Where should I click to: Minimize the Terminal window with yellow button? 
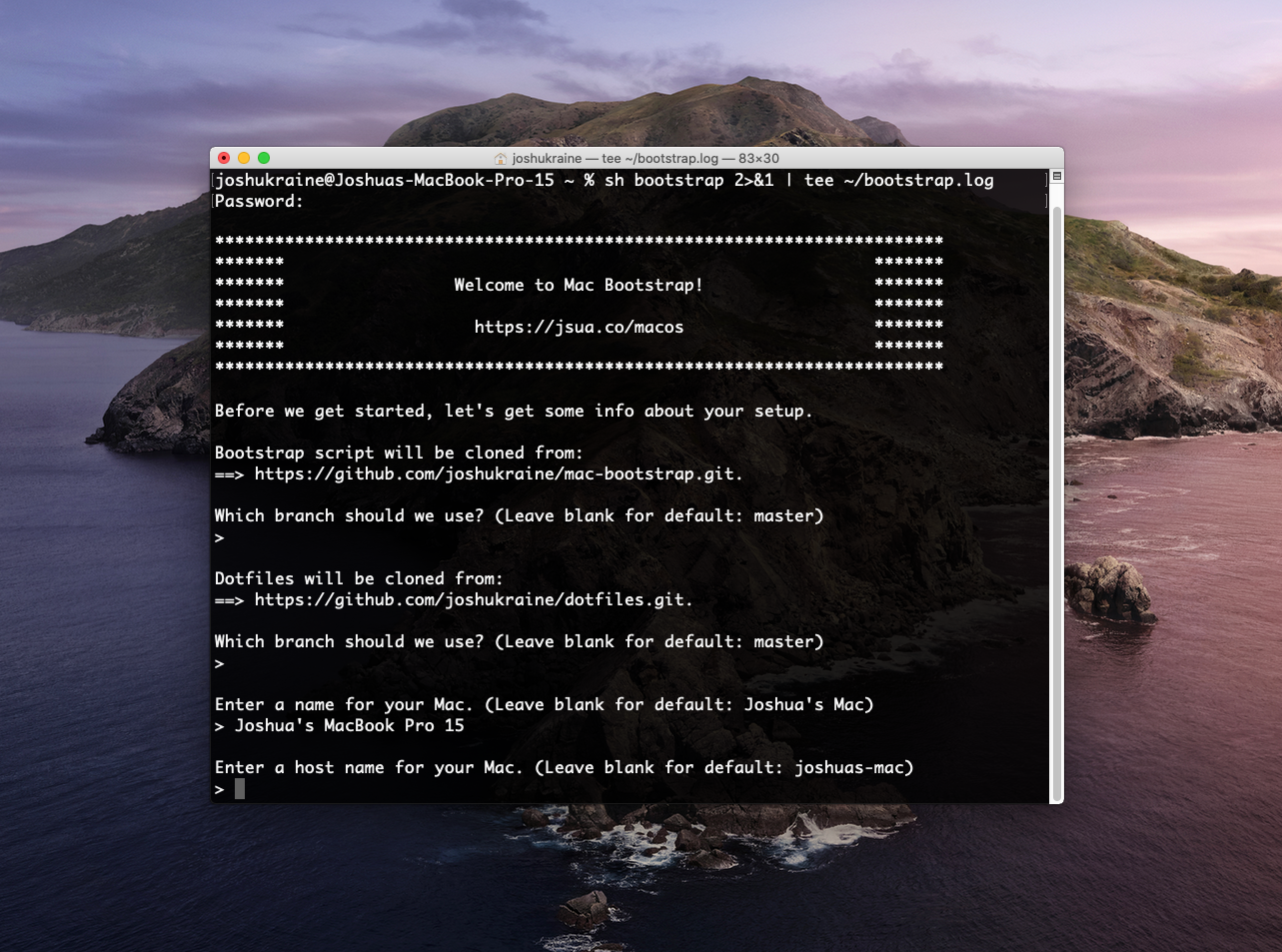[x=244, y=158]
